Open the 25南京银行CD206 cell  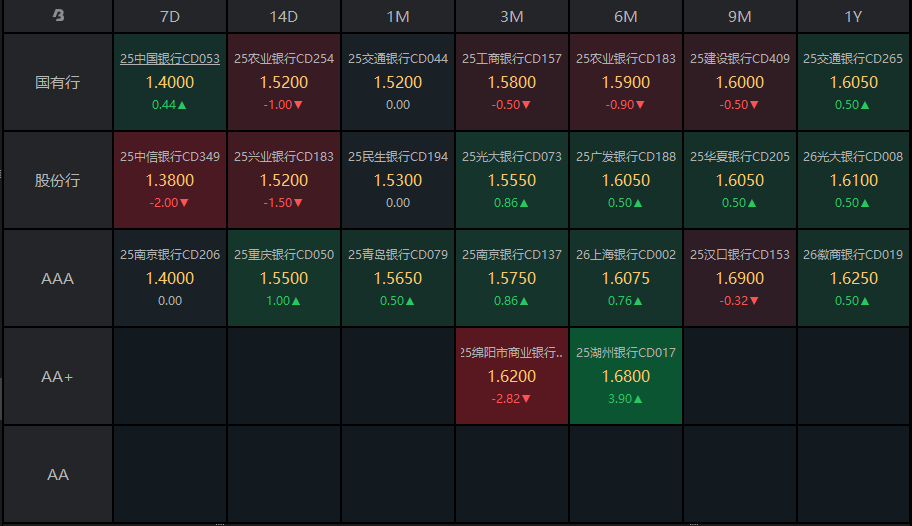click(x=170, y=278)
